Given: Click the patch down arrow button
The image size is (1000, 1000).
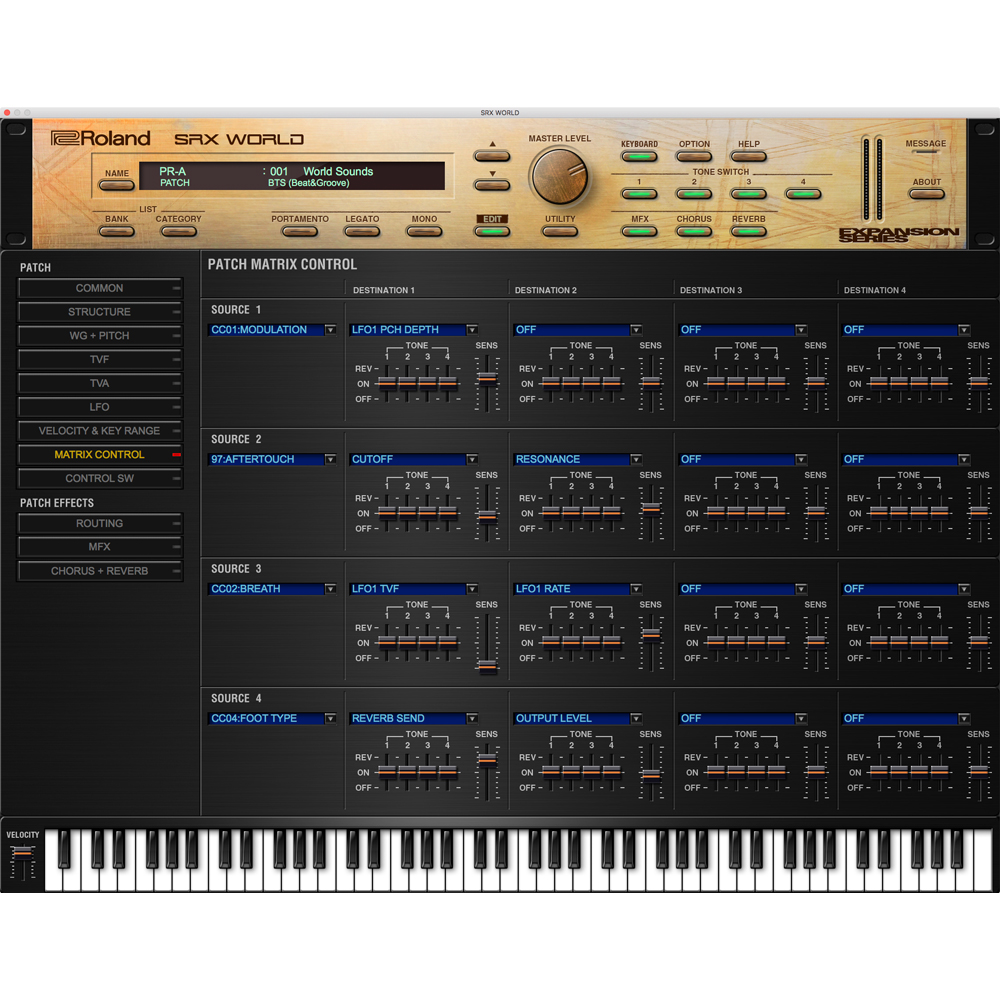Looking at the screenshot, I should [x=492, y=185].
